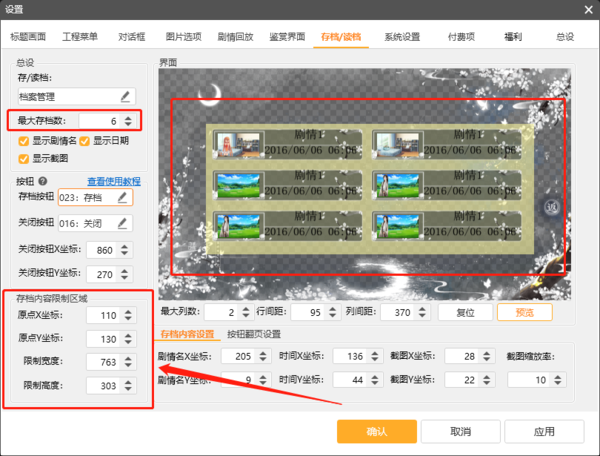The height and width of the screenshot is (456, 600).
Task: Click the help question mark beside 按钮
Action: point(43,181)
